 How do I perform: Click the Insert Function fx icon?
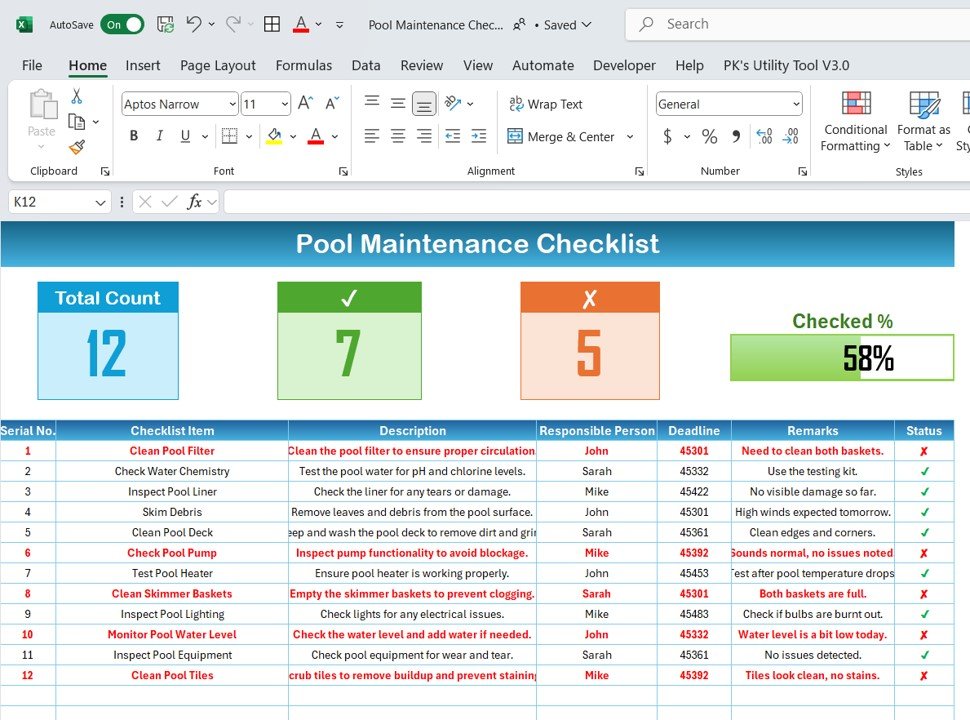[195, 202]
